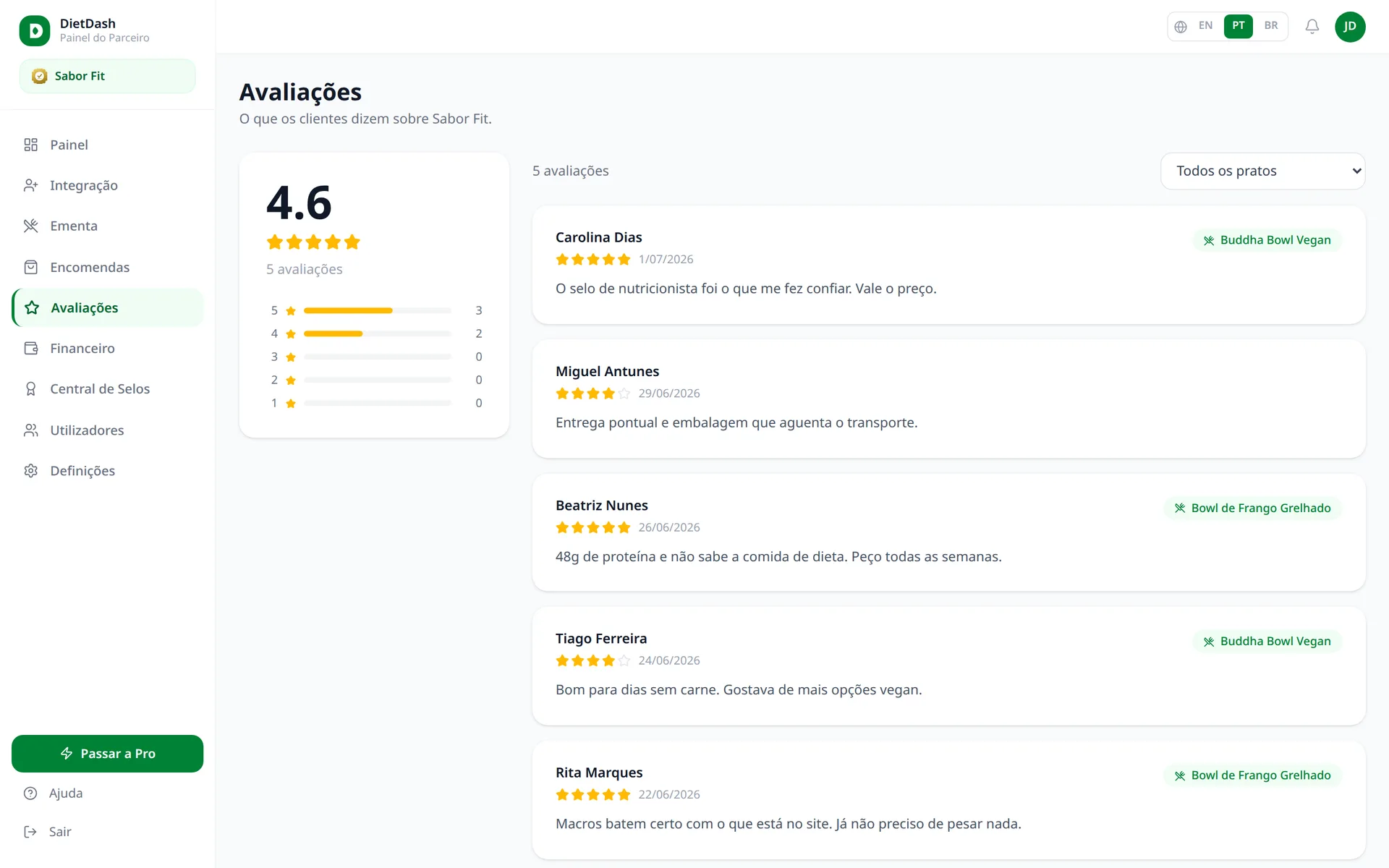Click the date 24/06/2026

point(669,660)
